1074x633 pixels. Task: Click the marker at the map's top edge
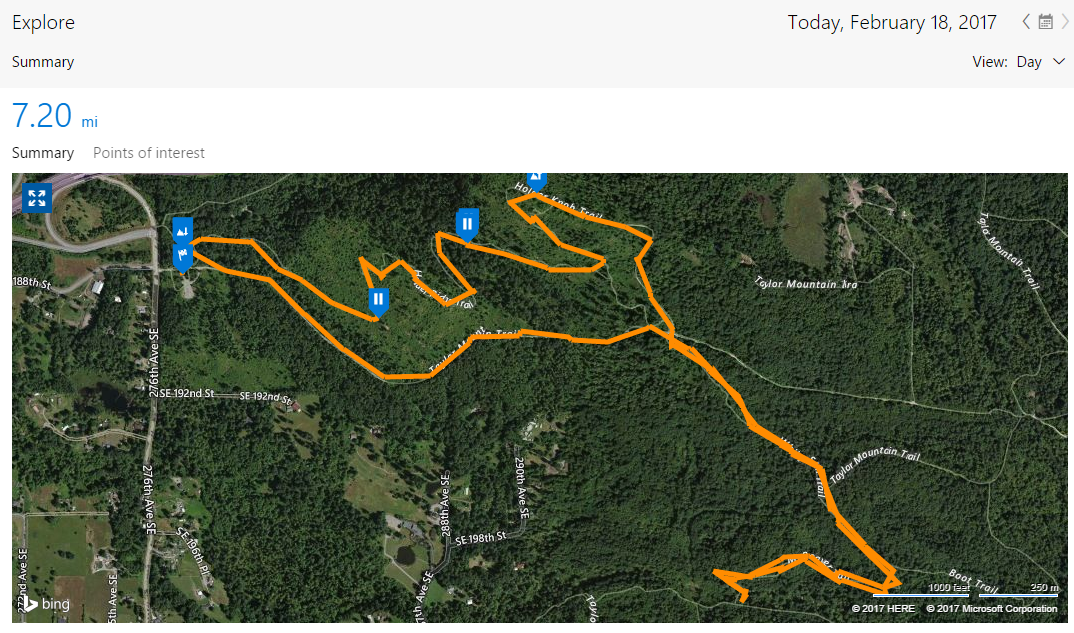pyautogui.click(x=537, y=180)
